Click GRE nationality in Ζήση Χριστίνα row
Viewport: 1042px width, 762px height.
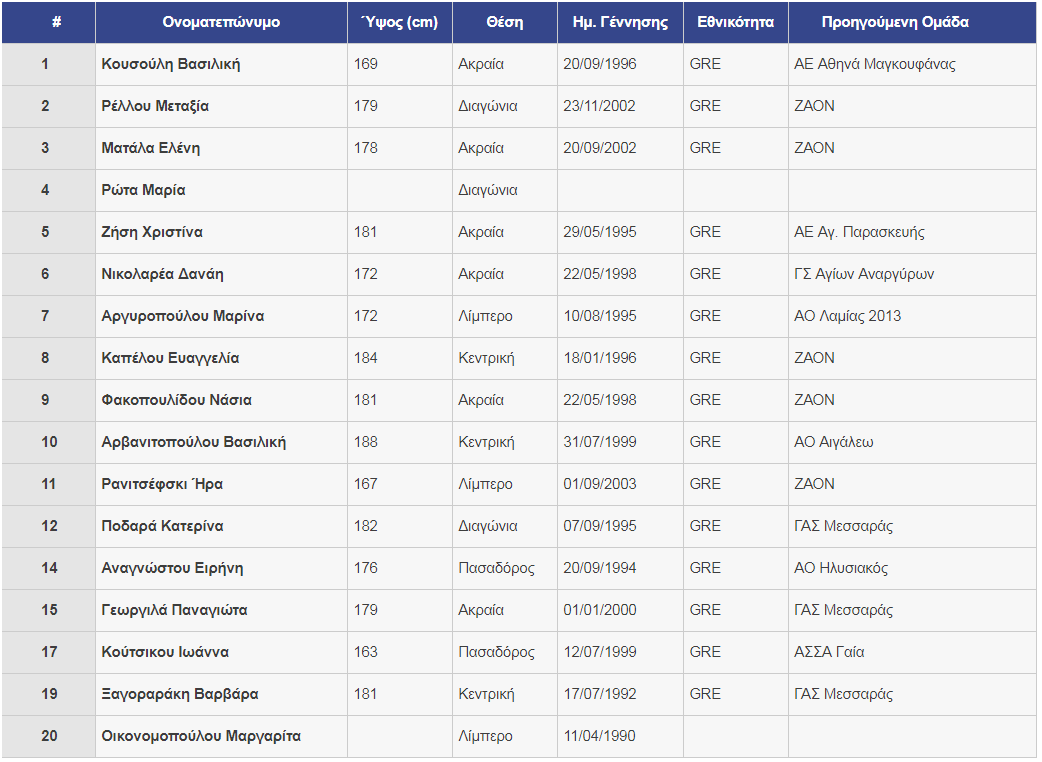pyautogui.click(x=705, y=232)
